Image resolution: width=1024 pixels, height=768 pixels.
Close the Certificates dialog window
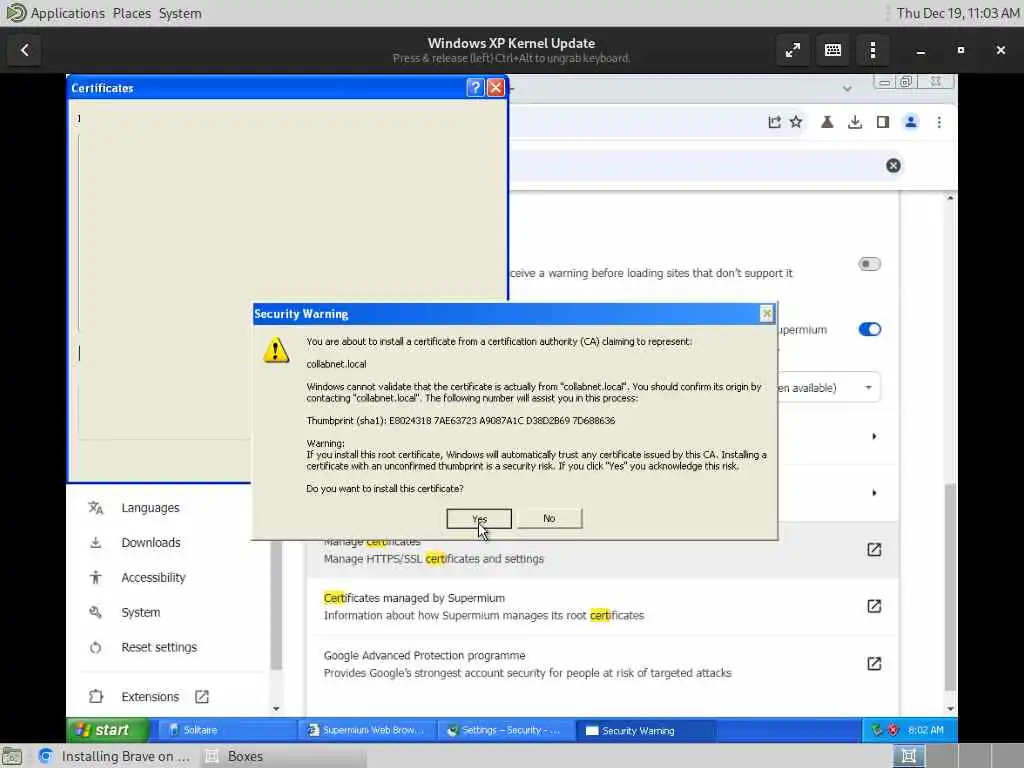[496, 88]
